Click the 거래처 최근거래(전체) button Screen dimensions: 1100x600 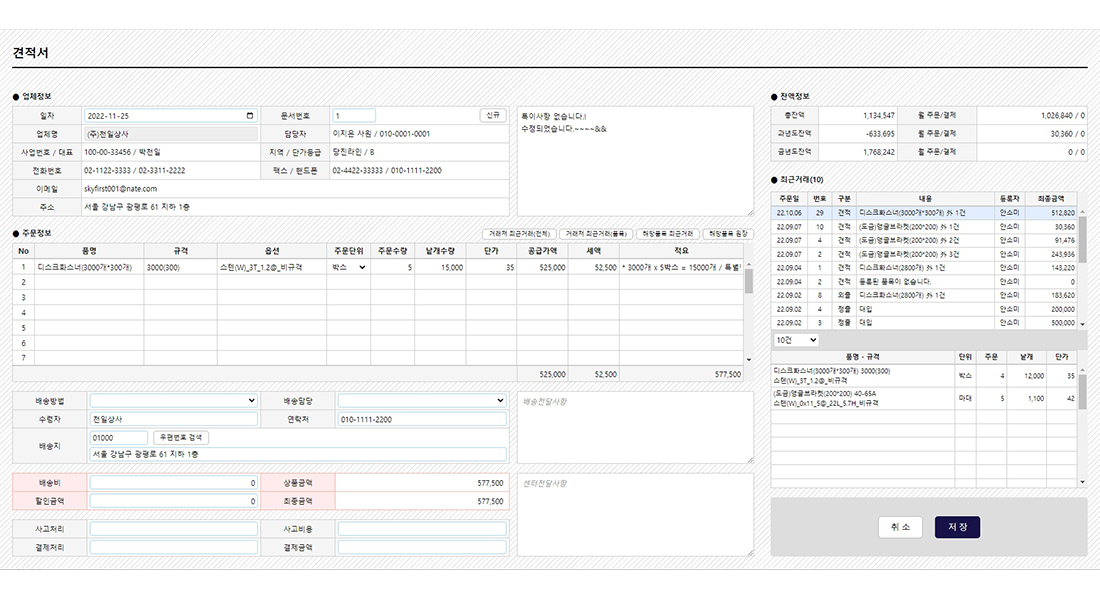click(x=519, y=234)
